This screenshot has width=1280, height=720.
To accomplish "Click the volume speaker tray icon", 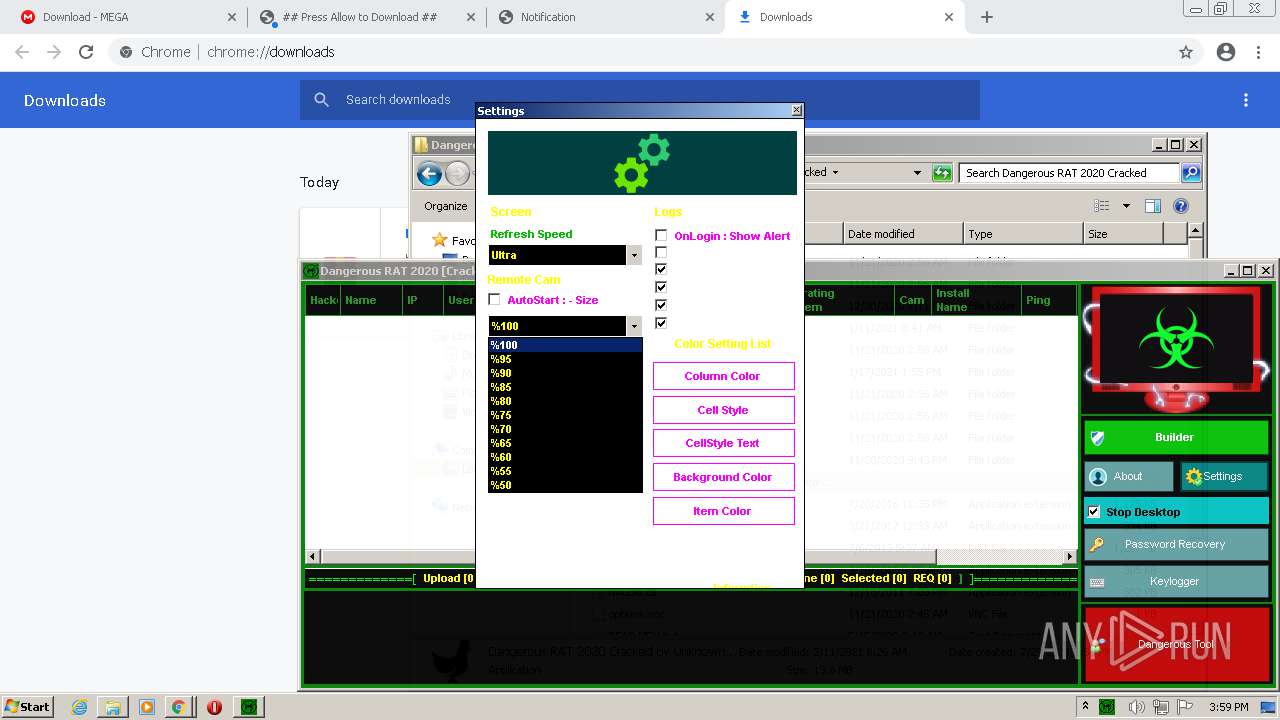I will 1137,707.
